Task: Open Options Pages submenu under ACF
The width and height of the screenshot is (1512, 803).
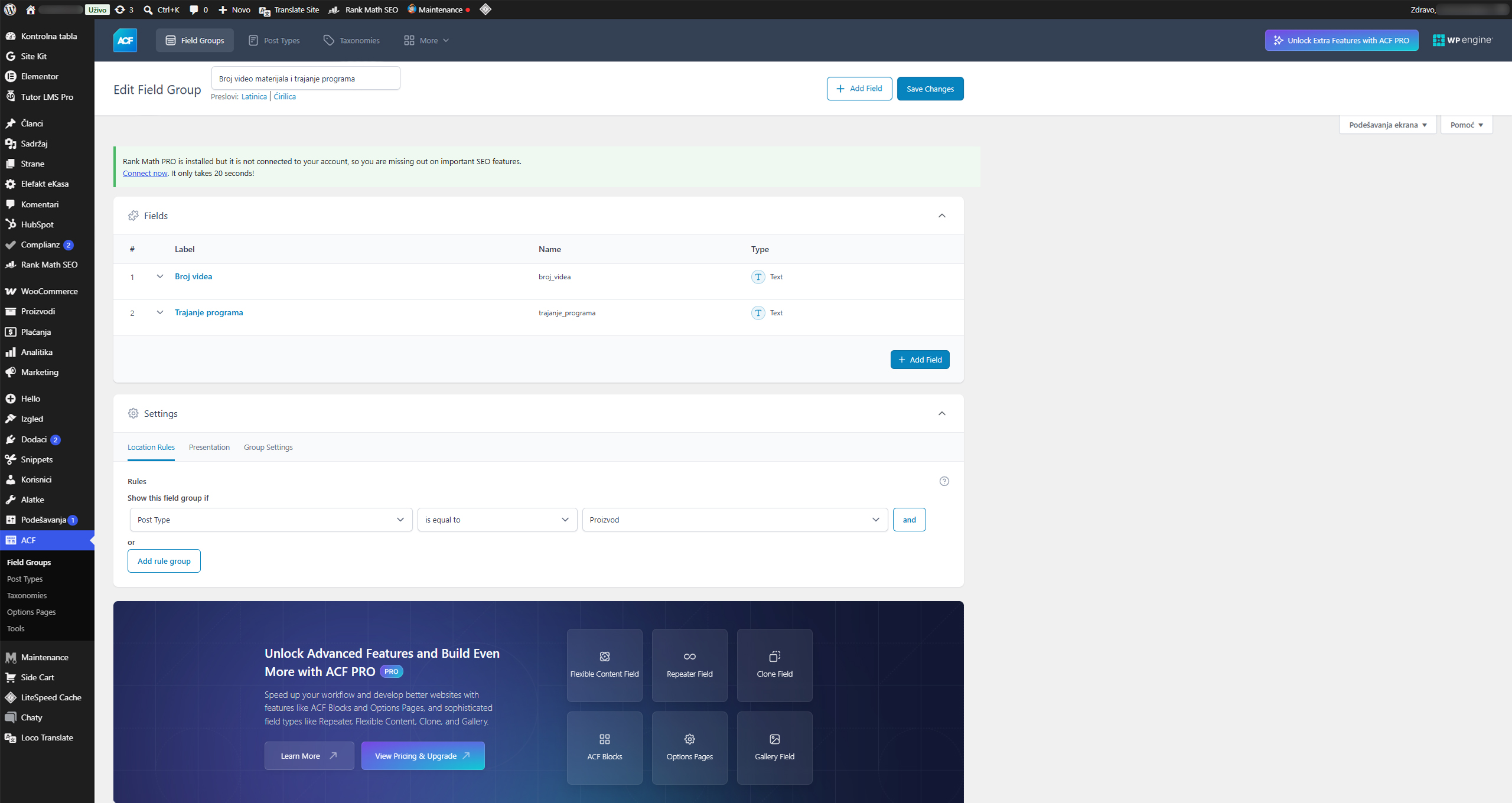Action: [x=31, y=612]
